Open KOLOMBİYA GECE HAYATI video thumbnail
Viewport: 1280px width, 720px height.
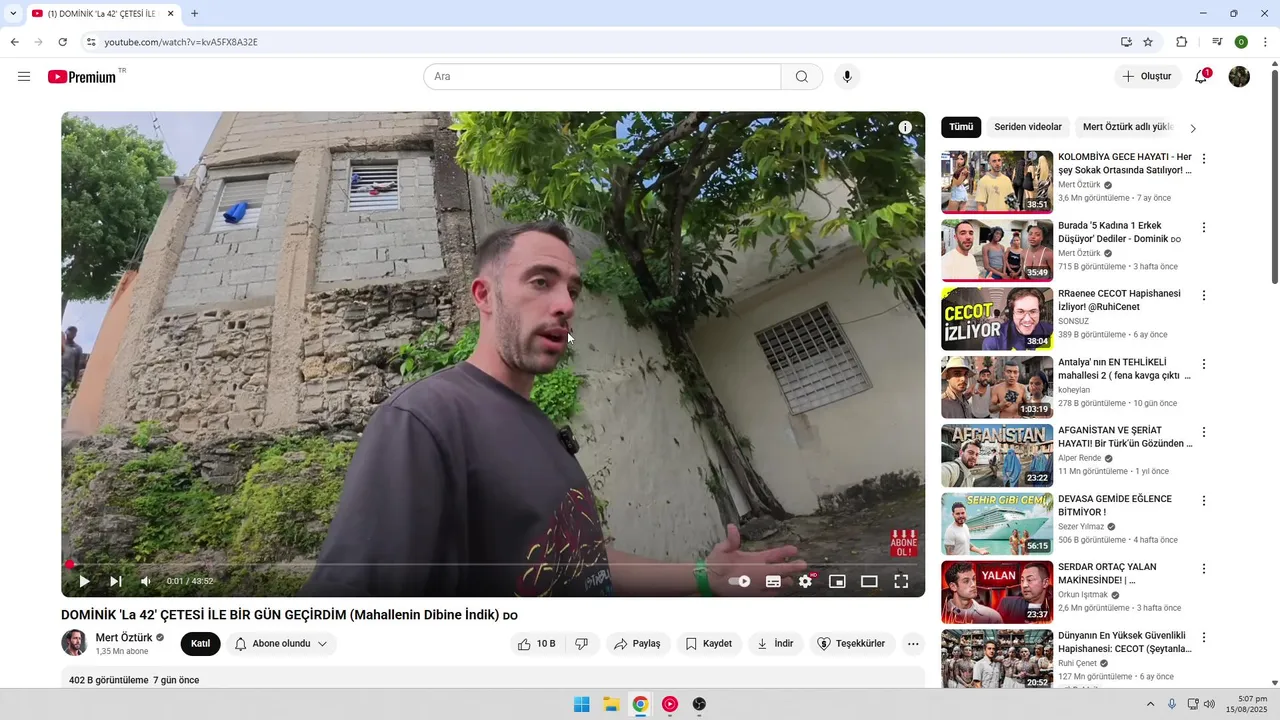point(997,182)
